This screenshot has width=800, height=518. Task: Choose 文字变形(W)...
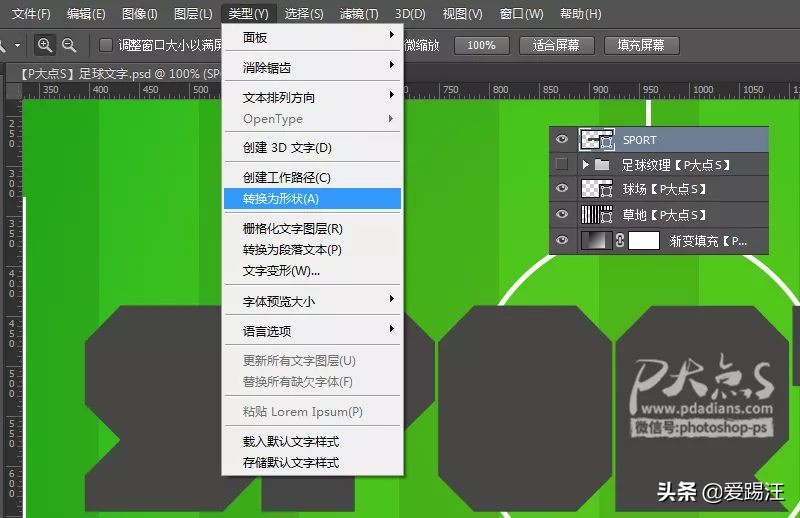click(x=312, y=270)
